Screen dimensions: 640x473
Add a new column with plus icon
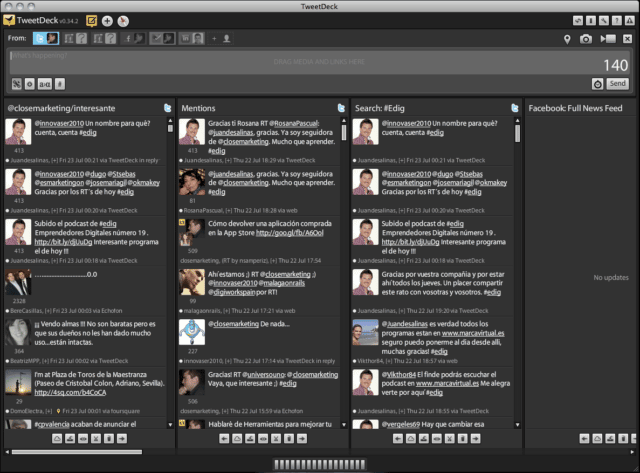click(x=107, y=21)
